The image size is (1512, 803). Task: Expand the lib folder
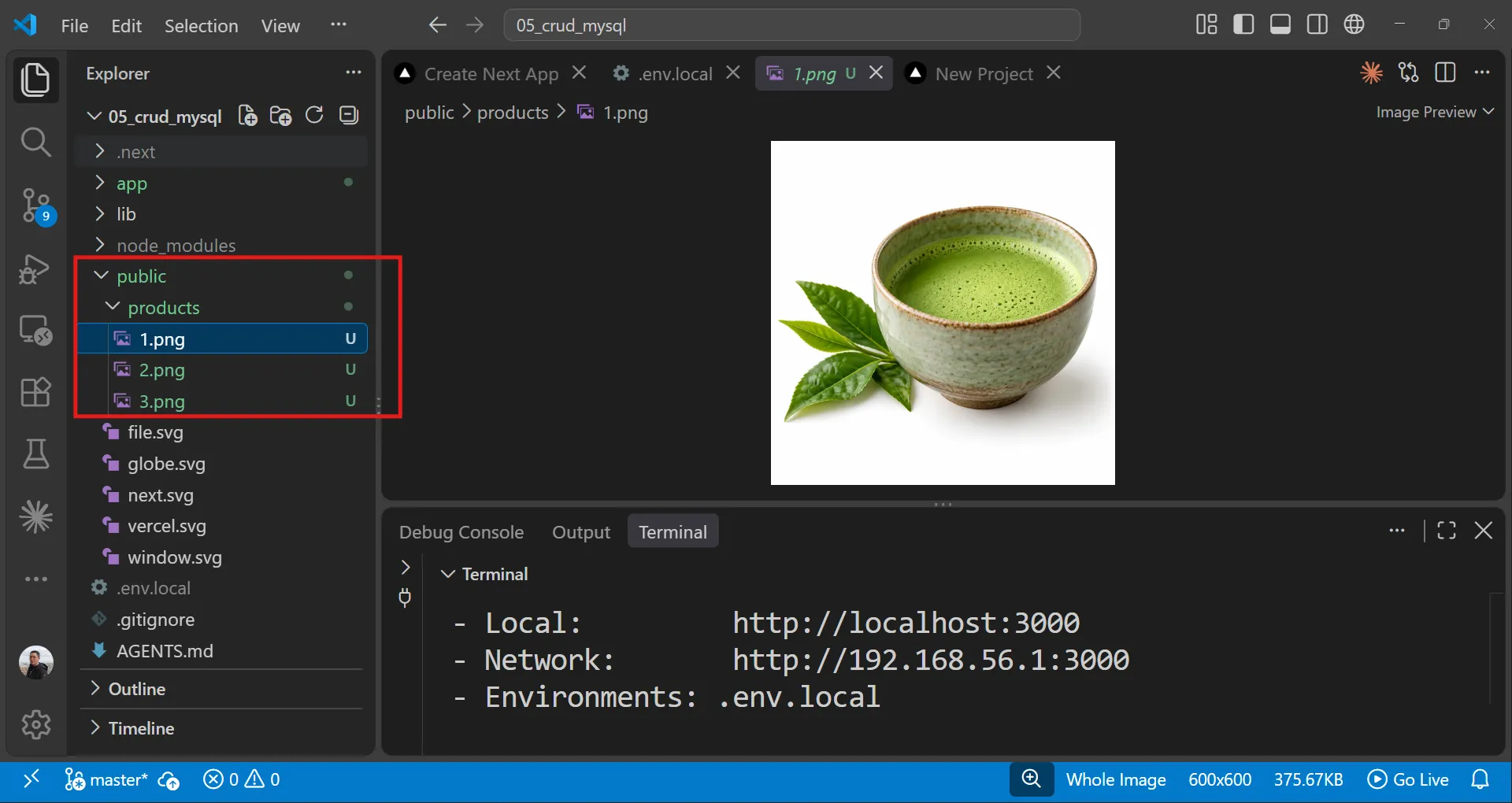click(222, 214)
